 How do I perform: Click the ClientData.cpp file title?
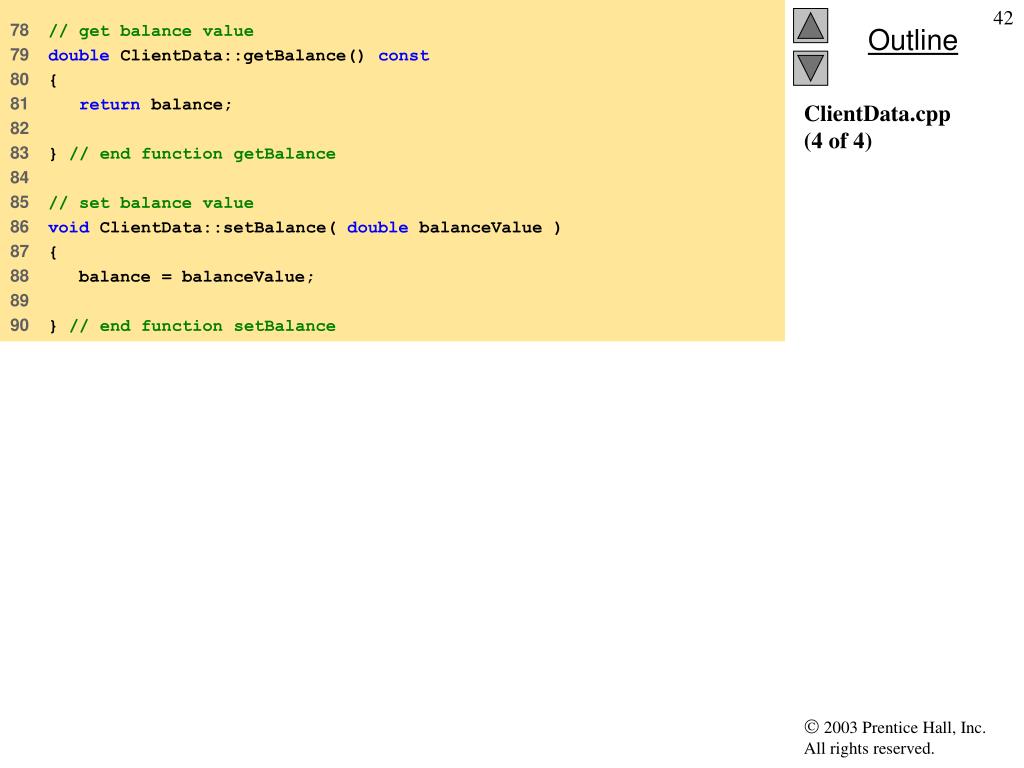point(877,114)
